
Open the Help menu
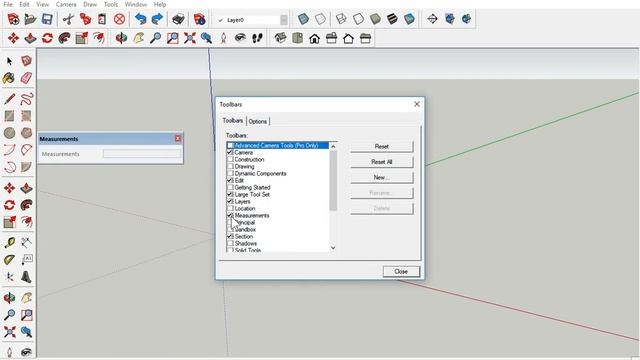point(160,4)
